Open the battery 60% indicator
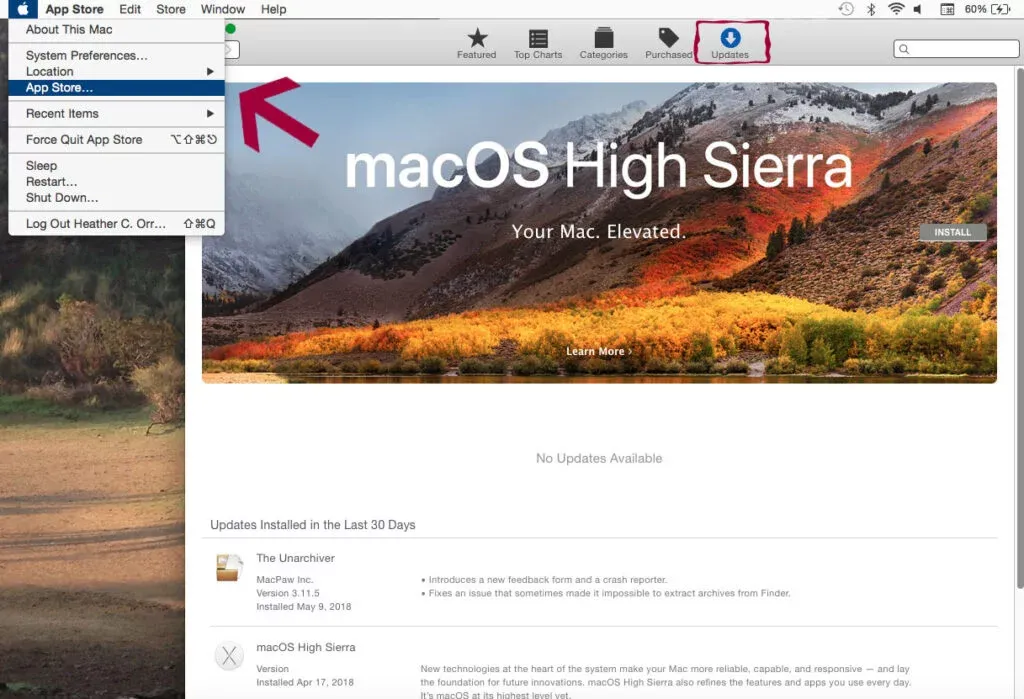Viewport: 1024px width, 699px height. (987, 9)
